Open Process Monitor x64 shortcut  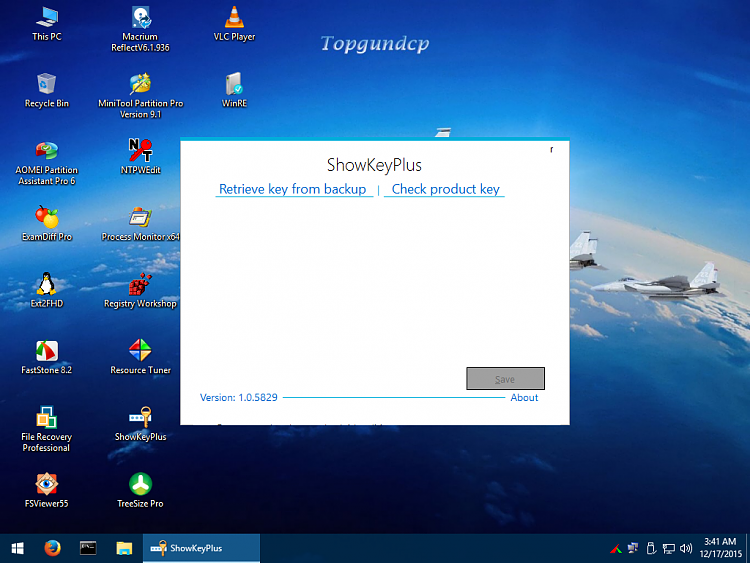140,223
